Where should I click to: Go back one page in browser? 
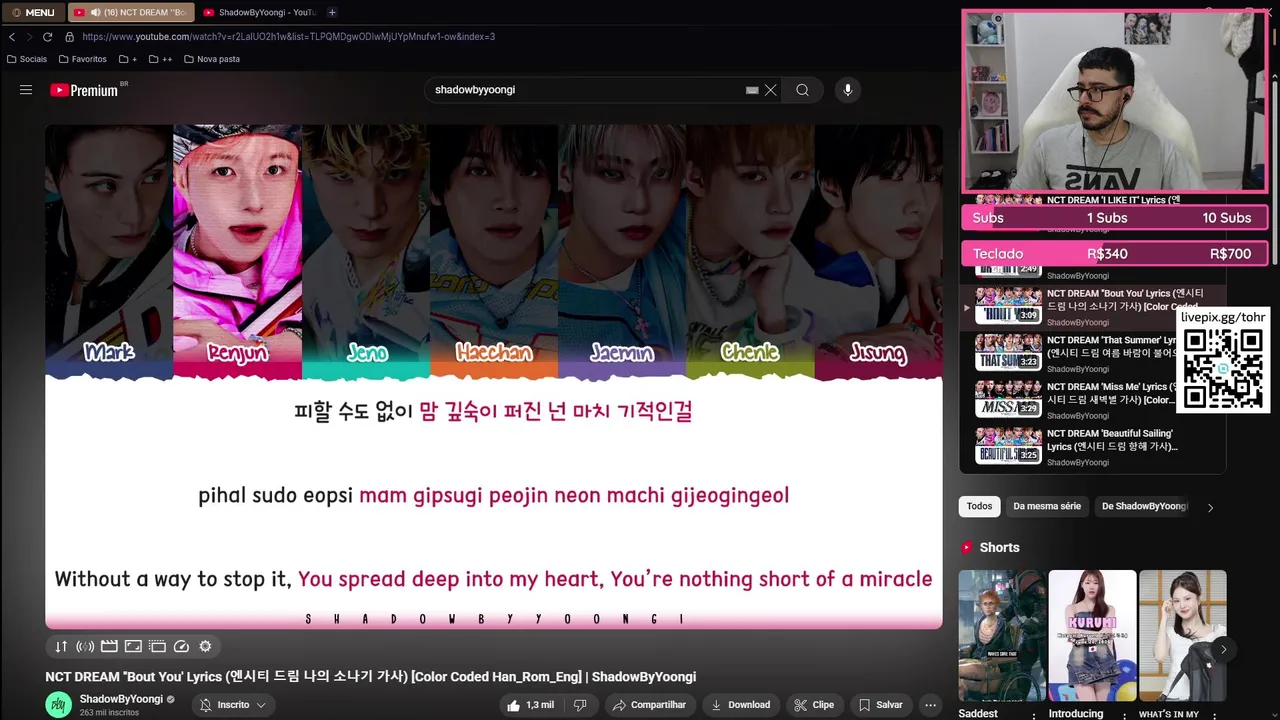(x=12, y=37)
